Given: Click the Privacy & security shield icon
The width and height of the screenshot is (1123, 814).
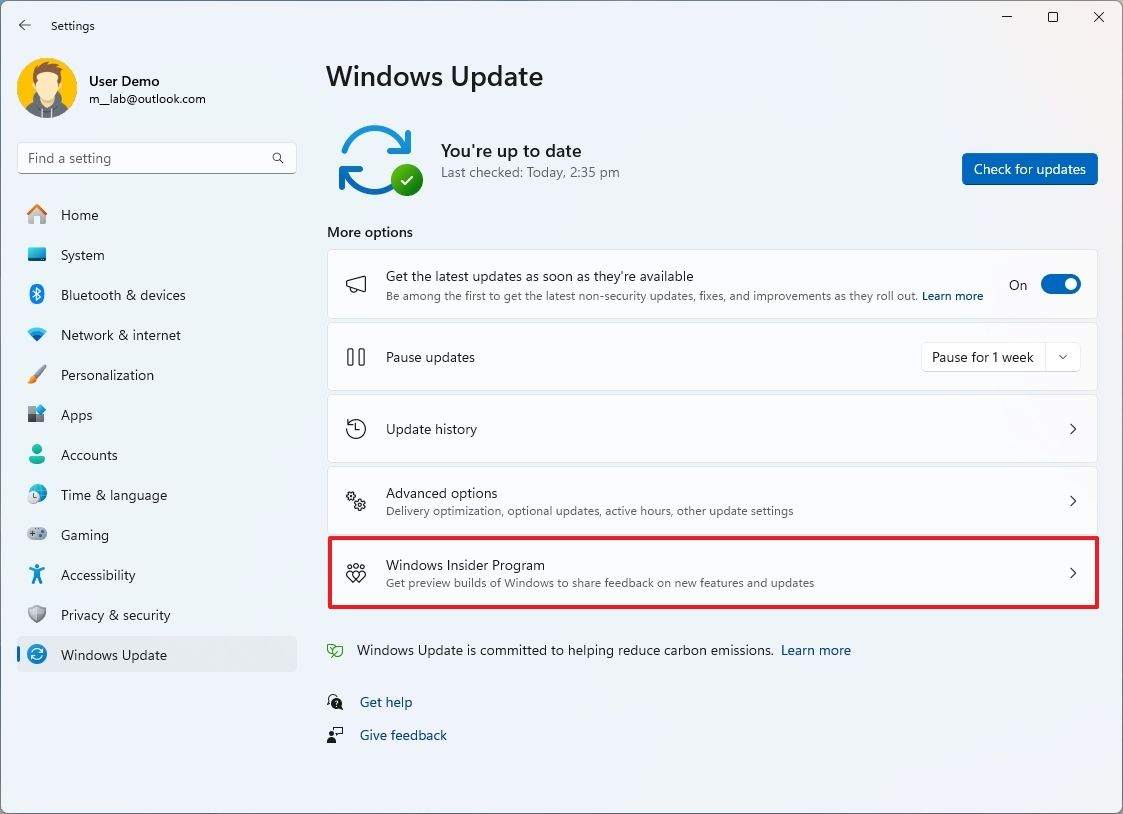Looking at the screenshot, I should 37,615.
